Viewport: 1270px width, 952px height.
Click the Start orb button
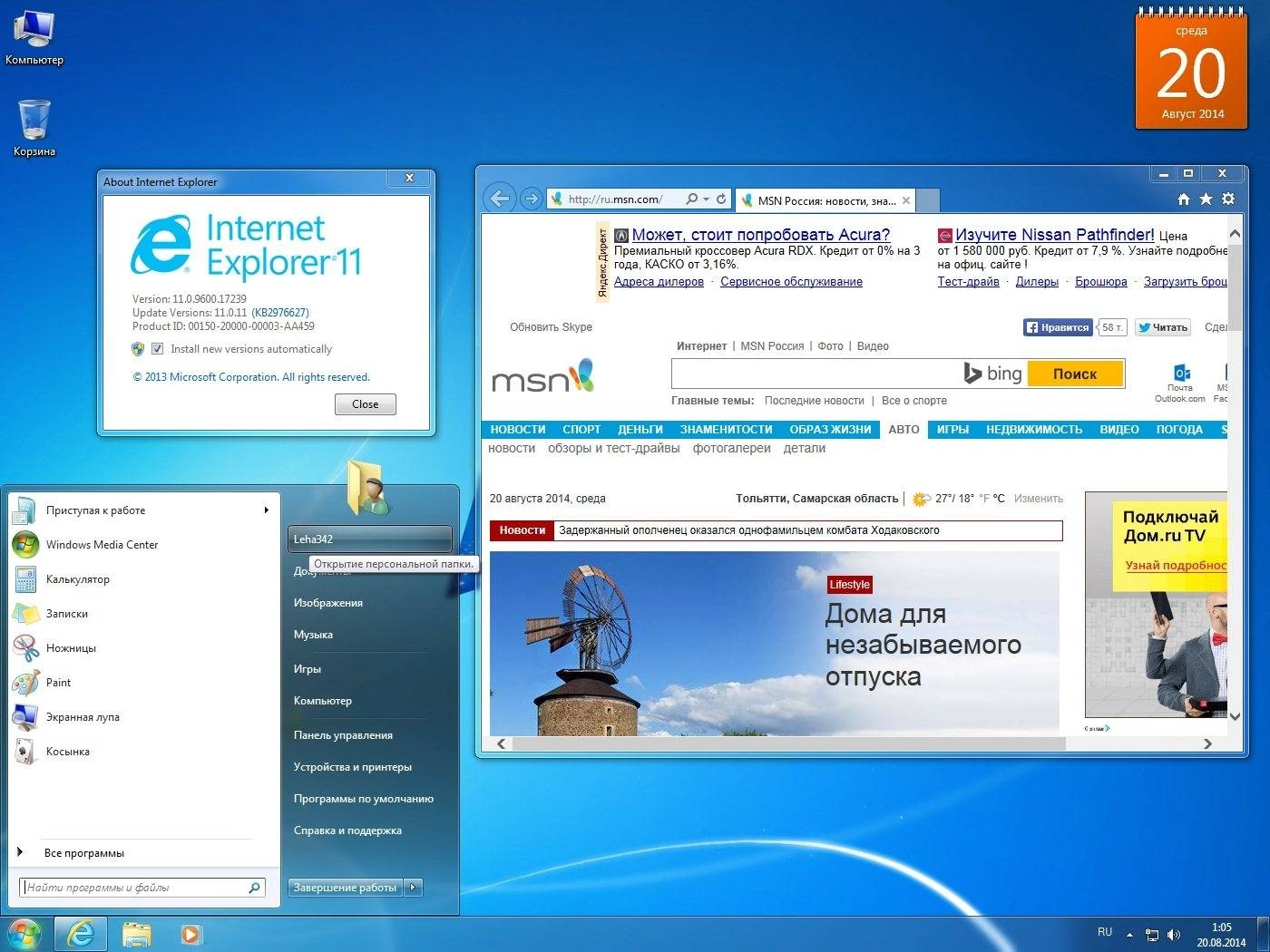(x=24, y=933)
